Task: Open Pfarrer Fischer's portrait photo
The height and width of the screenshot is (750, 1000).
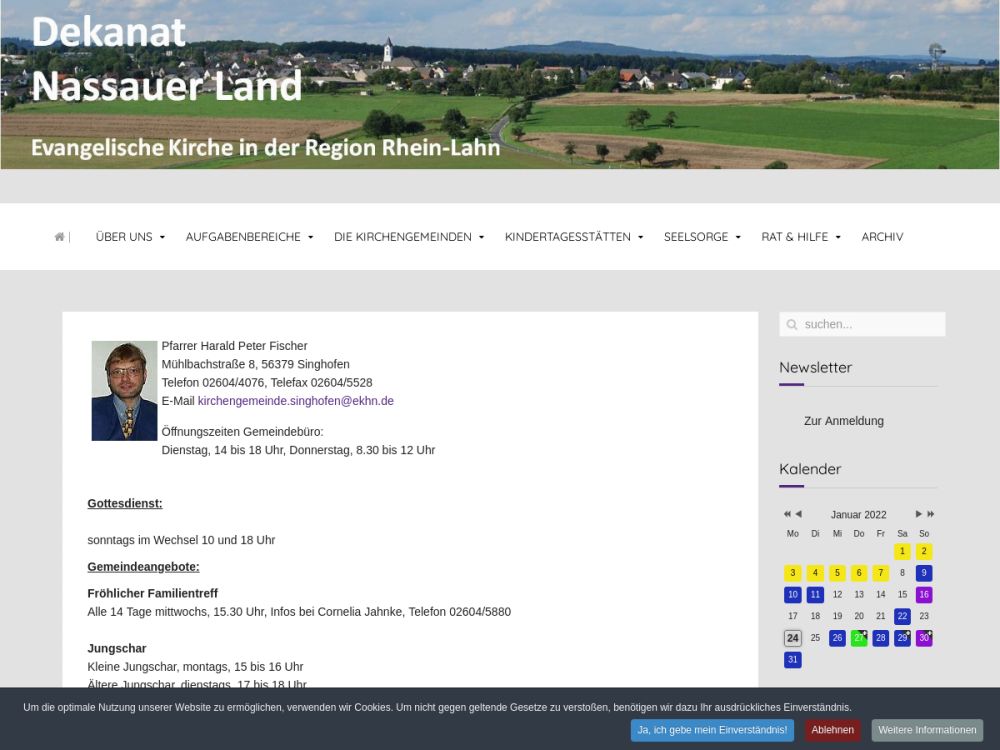Action: point(124,391)
